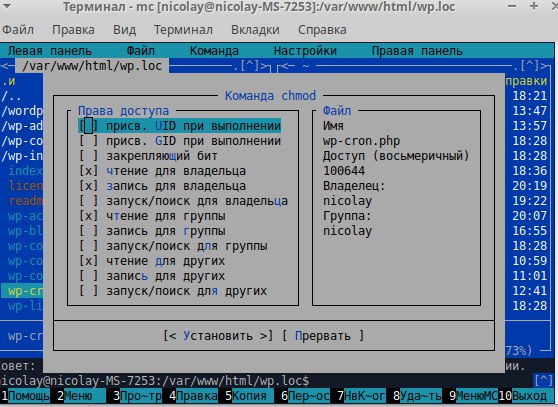This screenshot has width=558, height=407.
Task: Open mc 'Левая панель' menu
Action: coord(49,51)
